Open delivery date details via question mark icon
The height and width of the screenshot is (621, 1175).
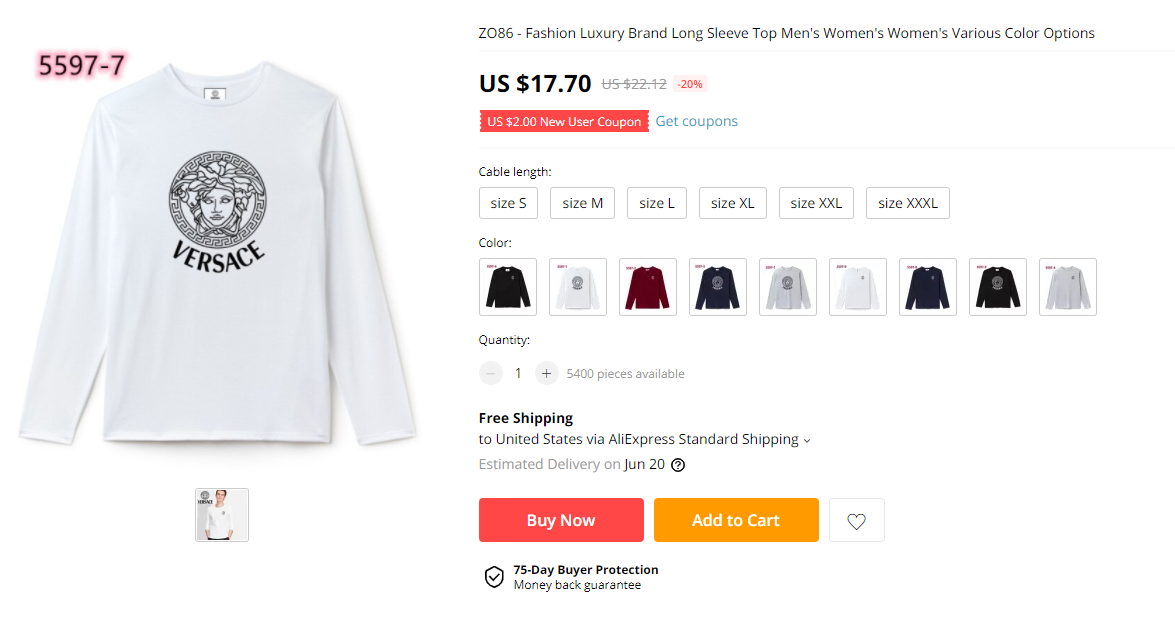(678, 464)
